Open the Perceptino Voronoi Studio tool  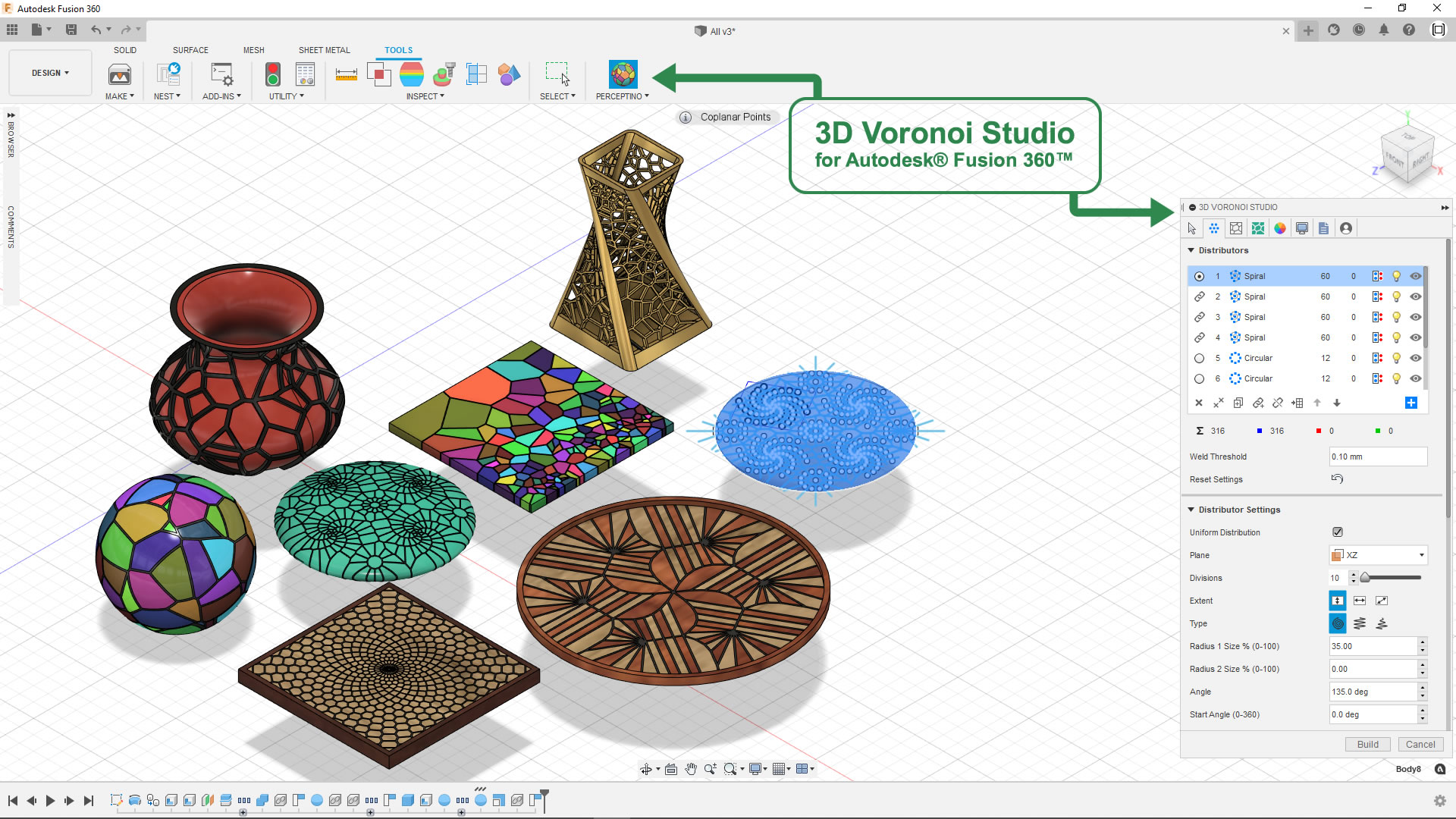623,74
